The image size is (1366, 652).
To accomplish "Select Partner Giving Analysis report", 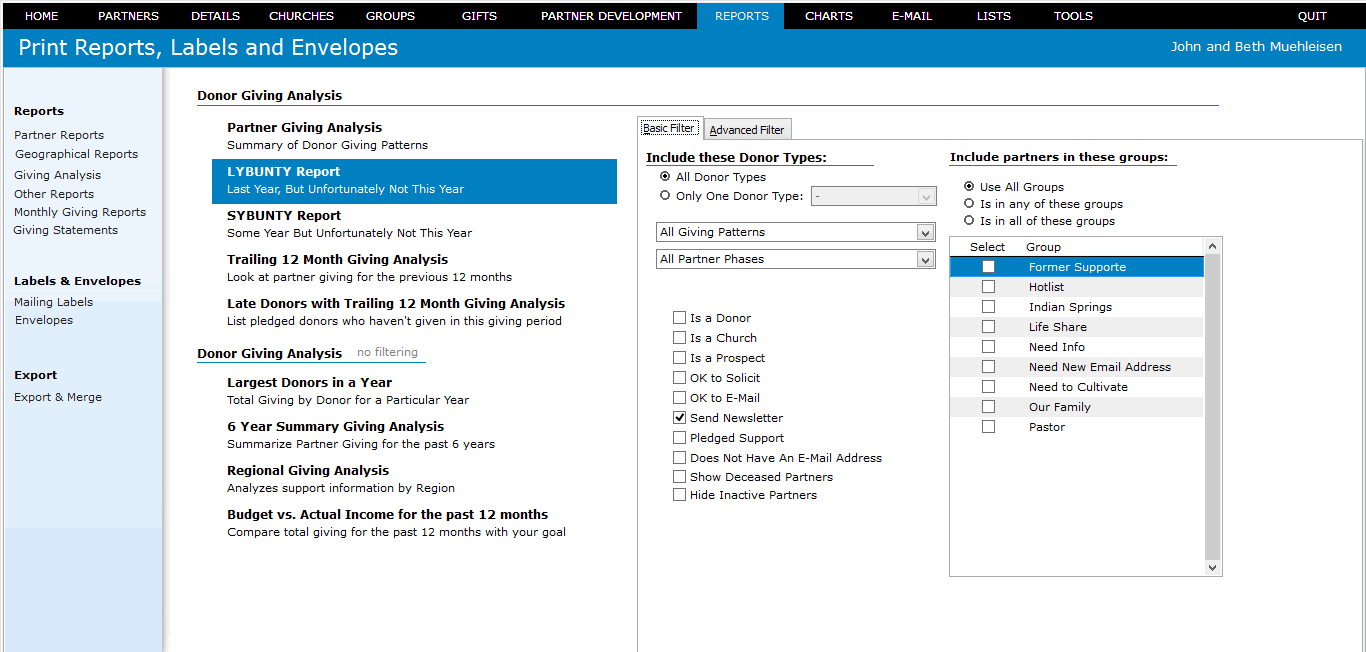I will point(414,136).
